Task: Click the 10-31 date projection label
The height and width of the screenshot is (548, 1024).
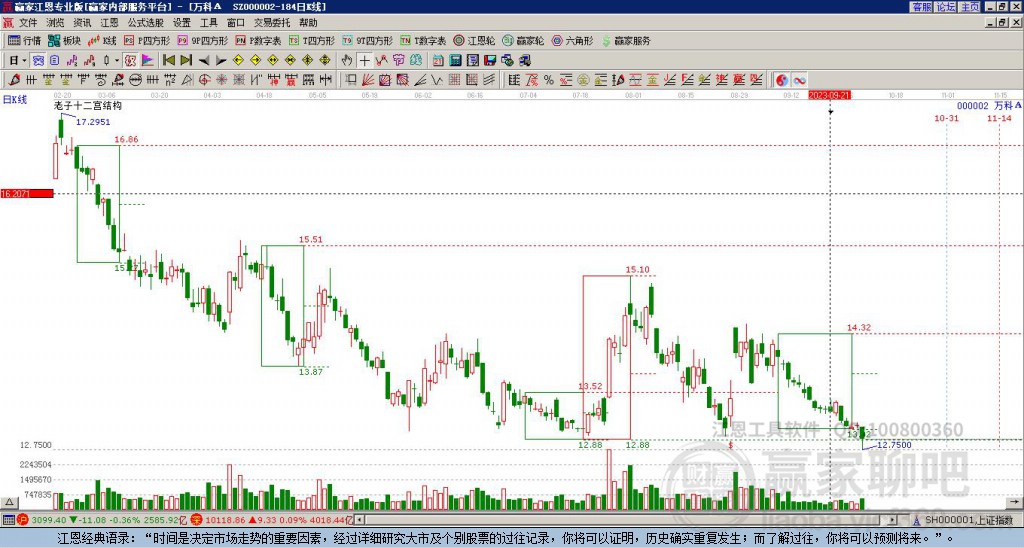Action: click(x=946, y=118)
